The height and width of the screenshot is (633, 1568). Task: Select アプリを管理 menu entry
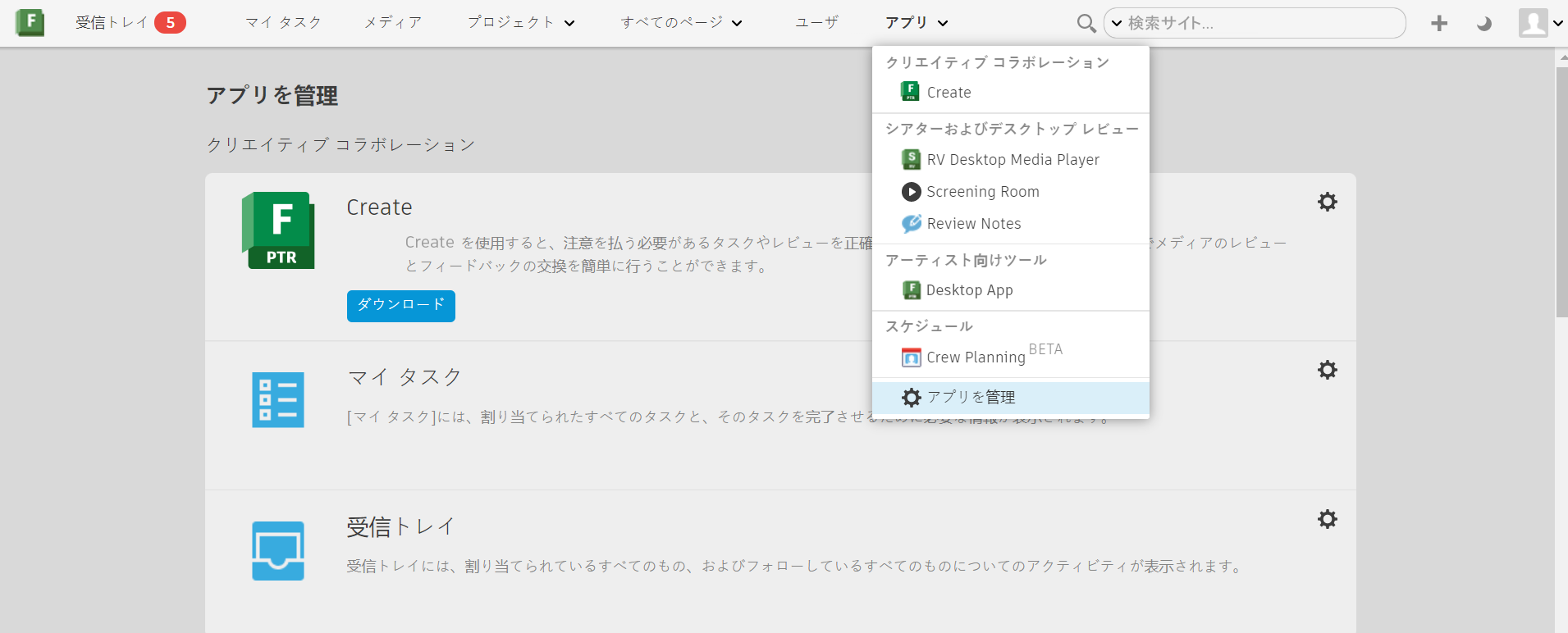tap(1011, 398)
